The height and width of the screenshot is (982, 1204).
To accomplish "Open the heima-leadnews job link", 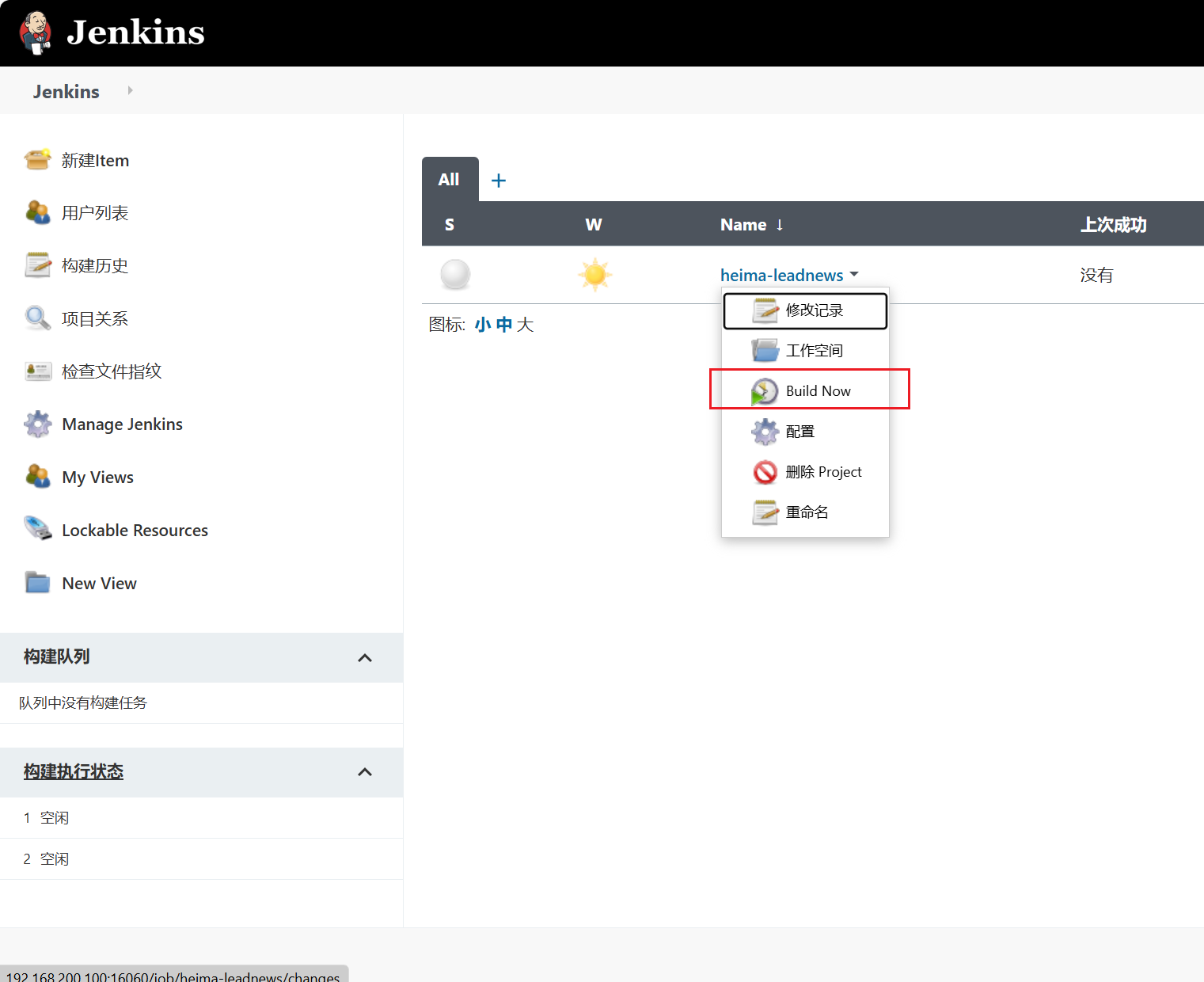I will pyautogui.click(x=782, y=275).
